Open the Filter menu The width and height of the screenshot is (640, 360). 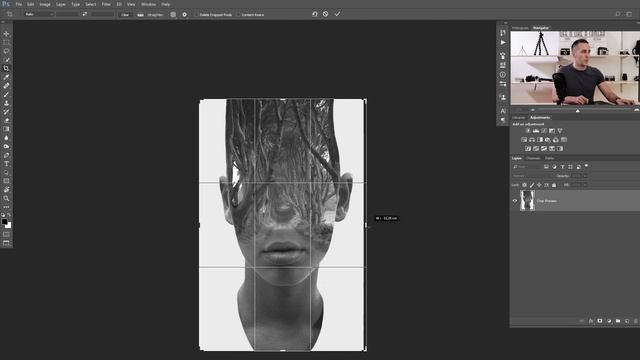point(106,4)
